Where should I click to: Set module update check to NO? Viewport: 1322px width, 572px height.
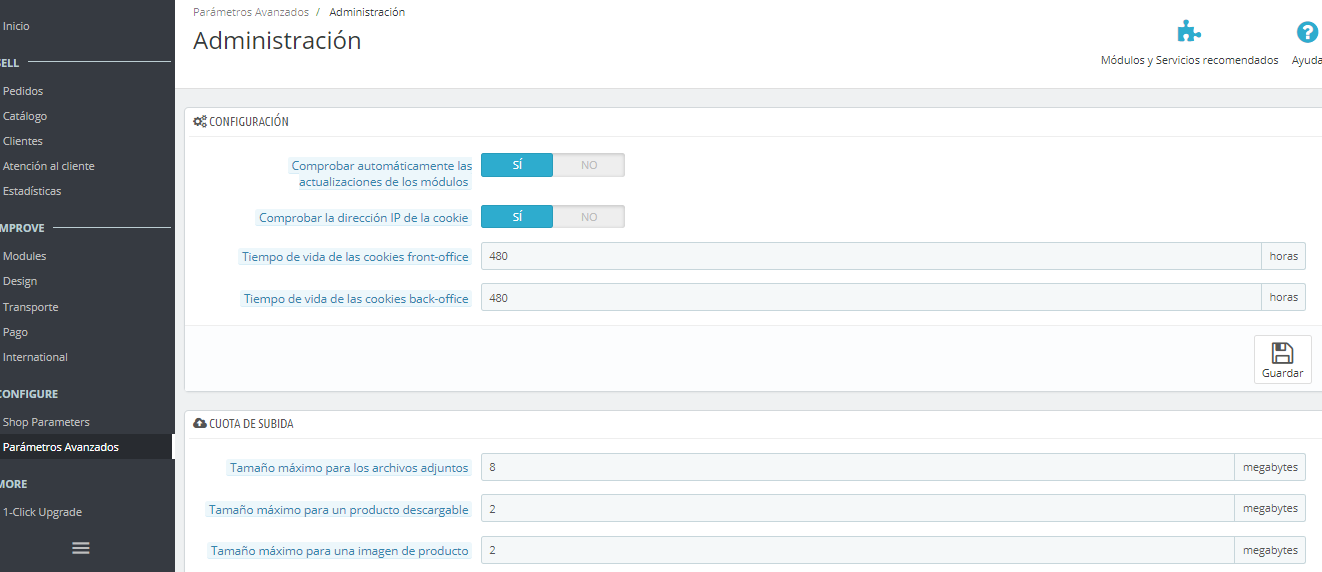589,165
